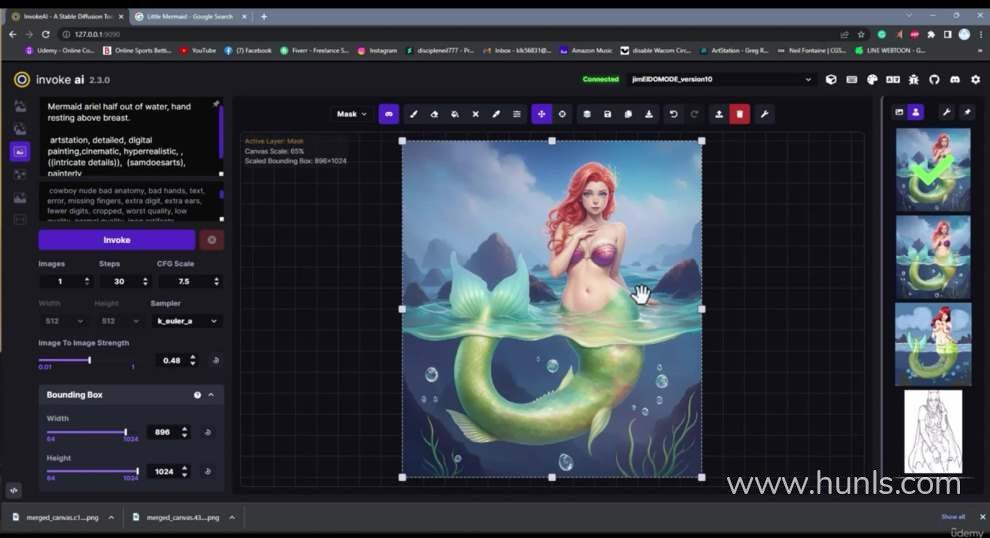990x538 pixels.
Task: Open the Discord link icon
Action: point(955,80)
